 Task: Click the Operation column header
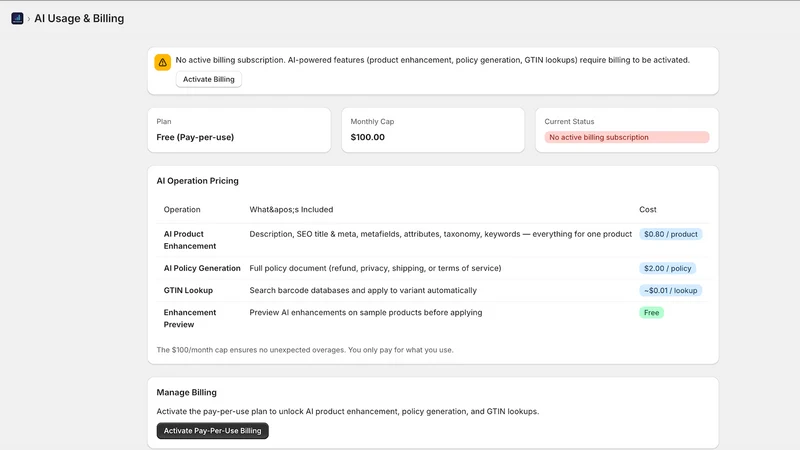click(x=182, y=210)
